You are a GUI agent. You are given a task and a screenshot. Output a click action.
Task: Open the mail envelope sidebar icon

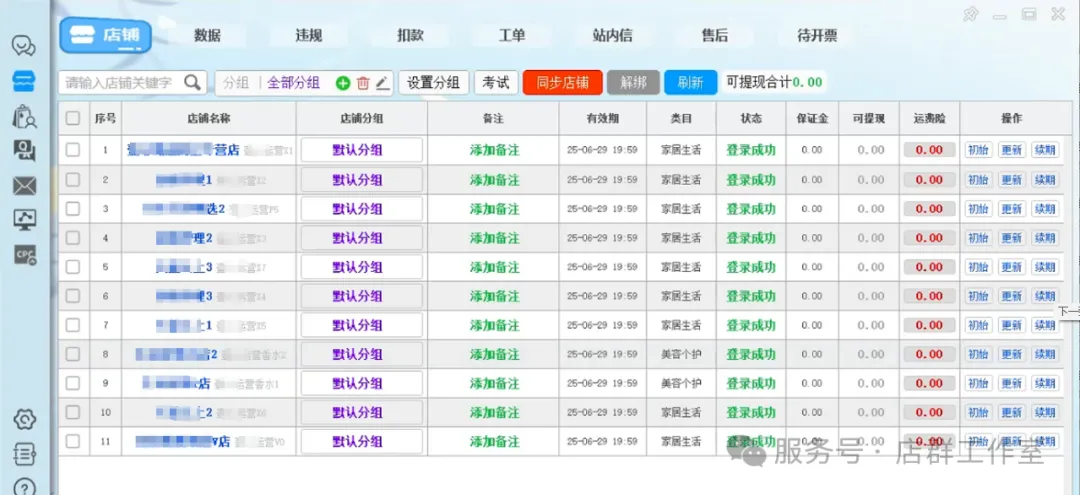pyautogui.click(x=24, y=186)
